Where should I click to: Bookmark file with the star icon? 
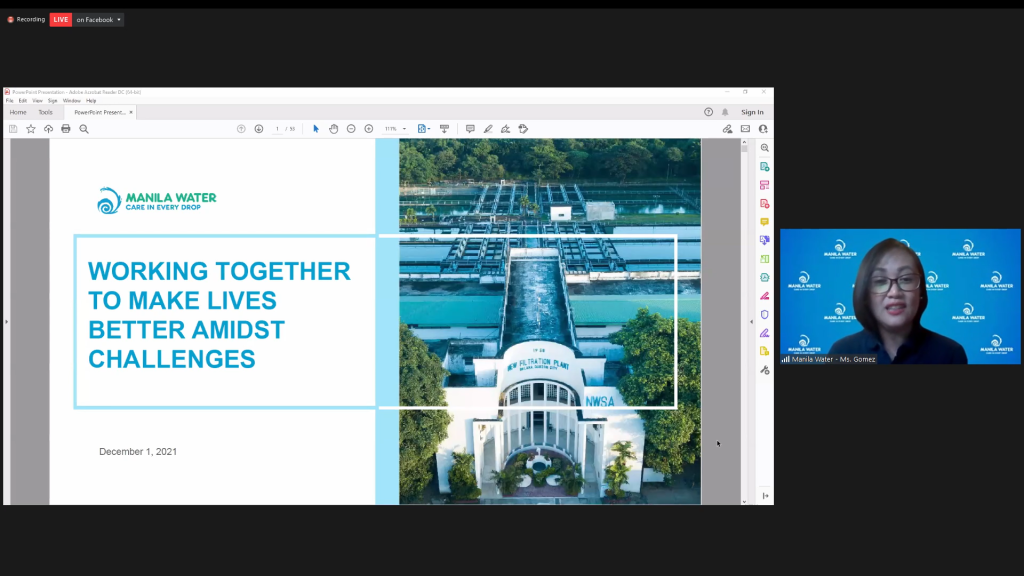click(x=31, y=129)
